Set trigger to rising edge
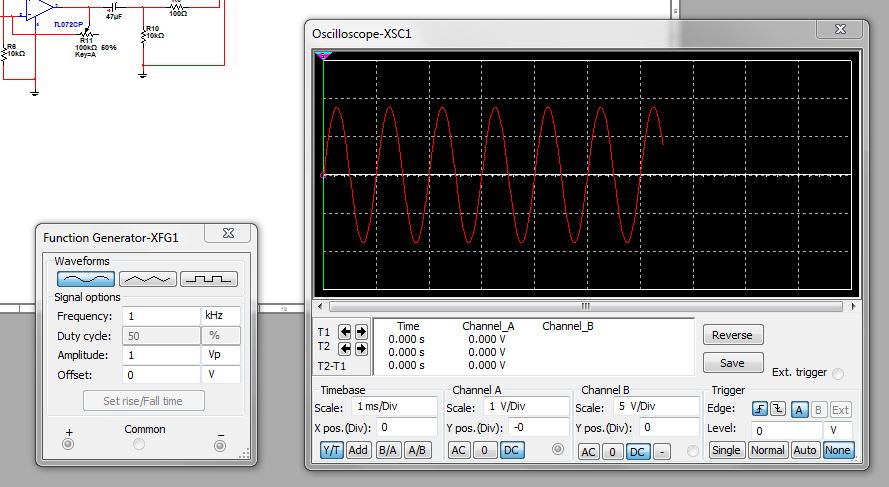 pyautogui.click(x=760, y=409)
